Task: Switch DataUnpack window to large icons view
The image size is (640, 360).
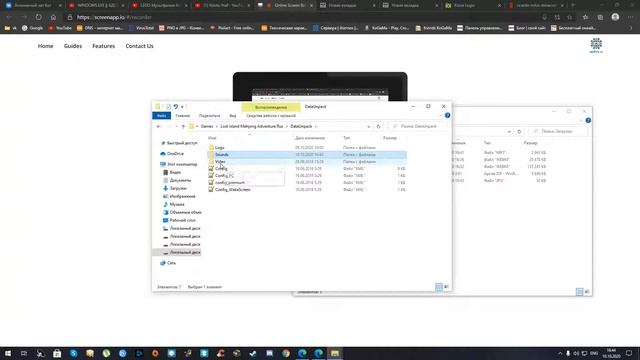Action: tap(446, 287)
